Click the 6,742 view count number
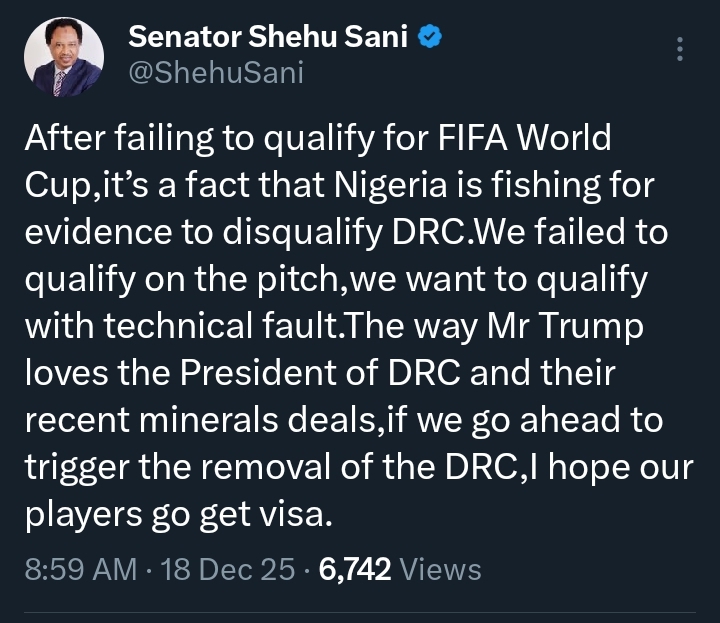This screenshot has height=623, width=720. pos(354,570)
